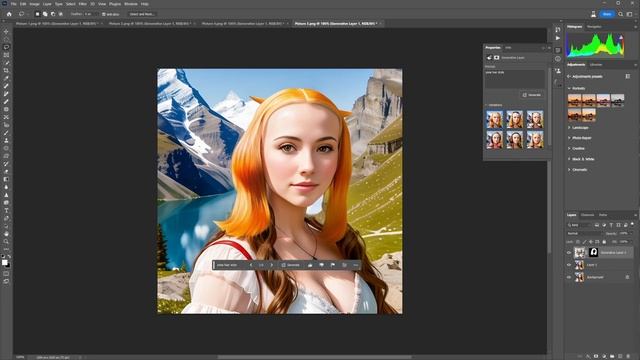Create a new layer in Layers panel

click(x=620, y=356)
